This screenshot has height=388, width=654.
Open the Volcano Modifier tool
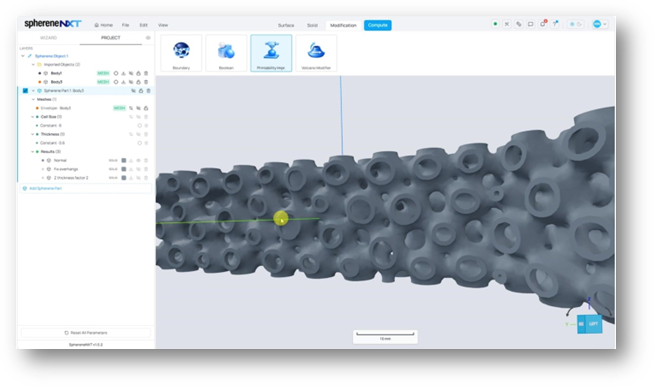(316, 53)
